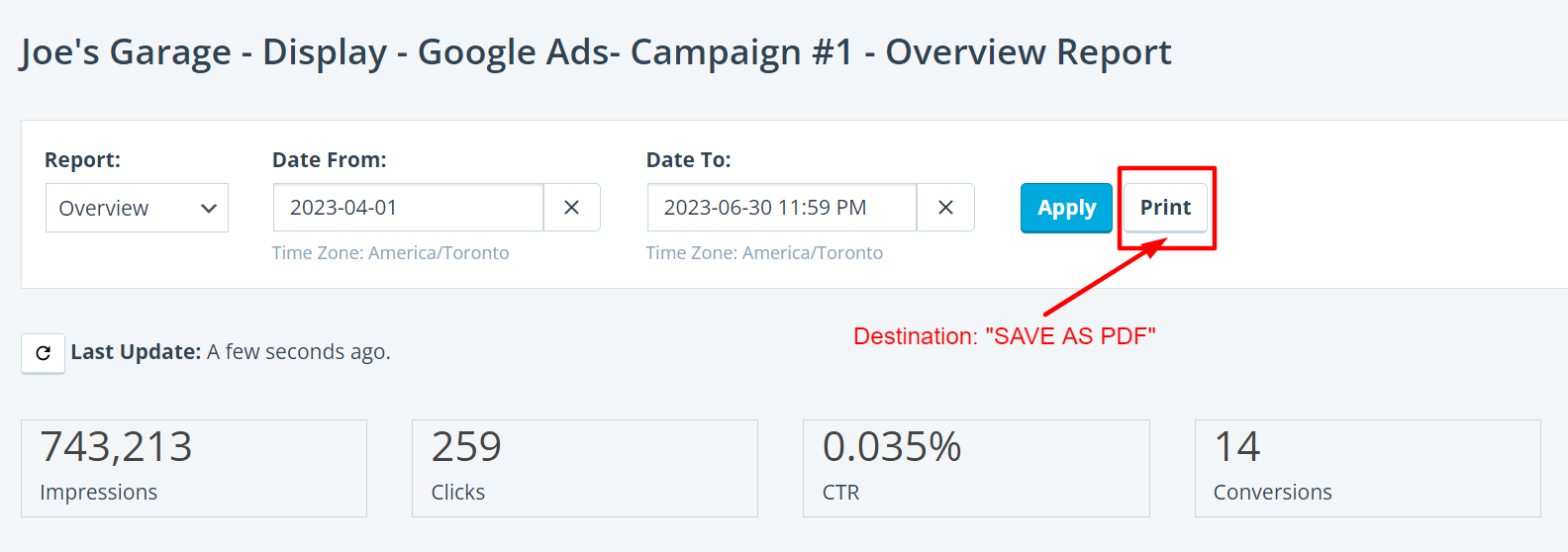Click the Date To: field label
This screenshot has height=552, width=1568.
tap(688, 160)
